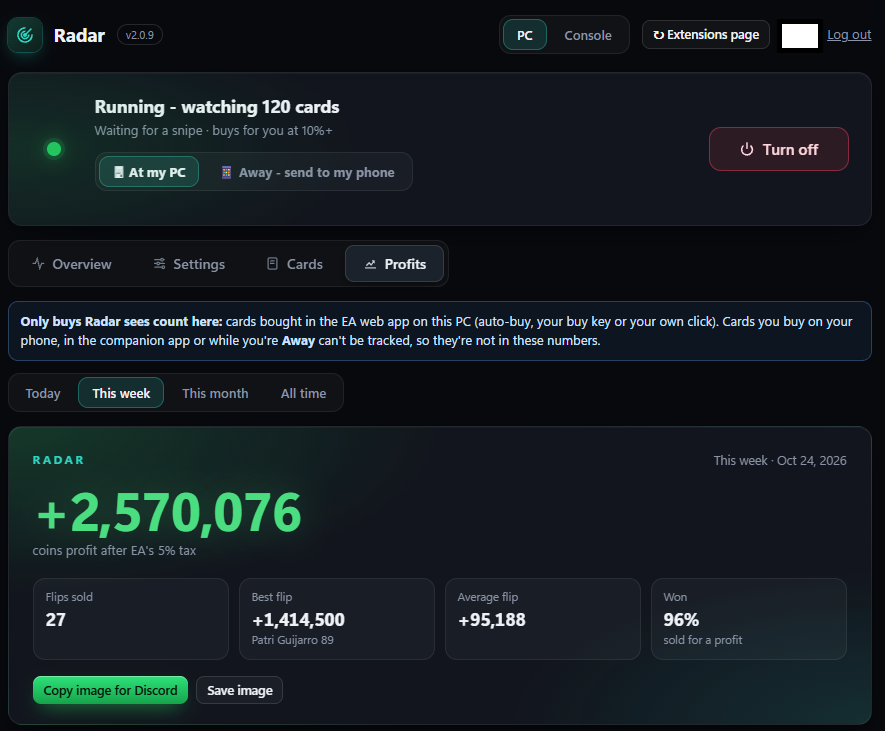
Task: Click the +2,570,076 profit total
Action: tap(169, 513)
